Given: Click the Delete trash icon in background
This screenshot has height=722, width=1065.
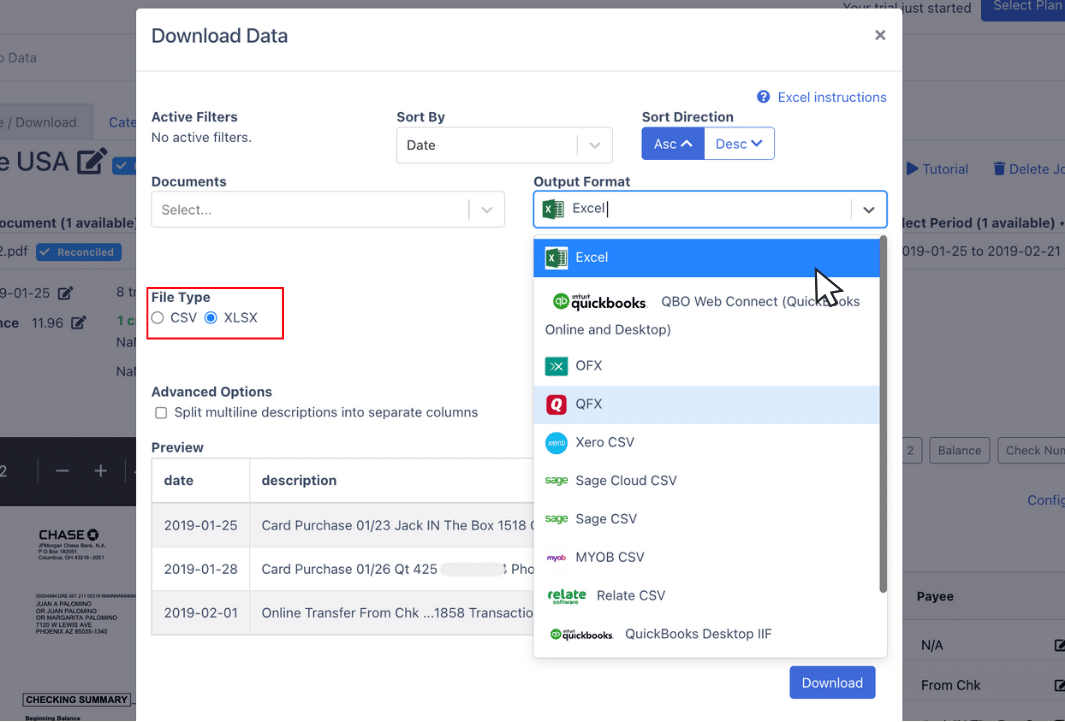Looking at the screenshot, I should (x=999, y=168).
